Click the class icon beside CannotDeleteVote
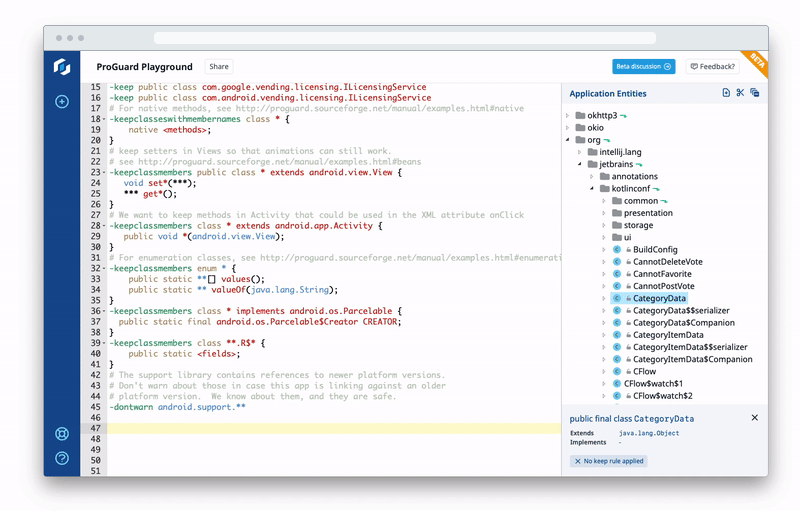The height and width of the screenshot is (511, 800). pos(616,262)
